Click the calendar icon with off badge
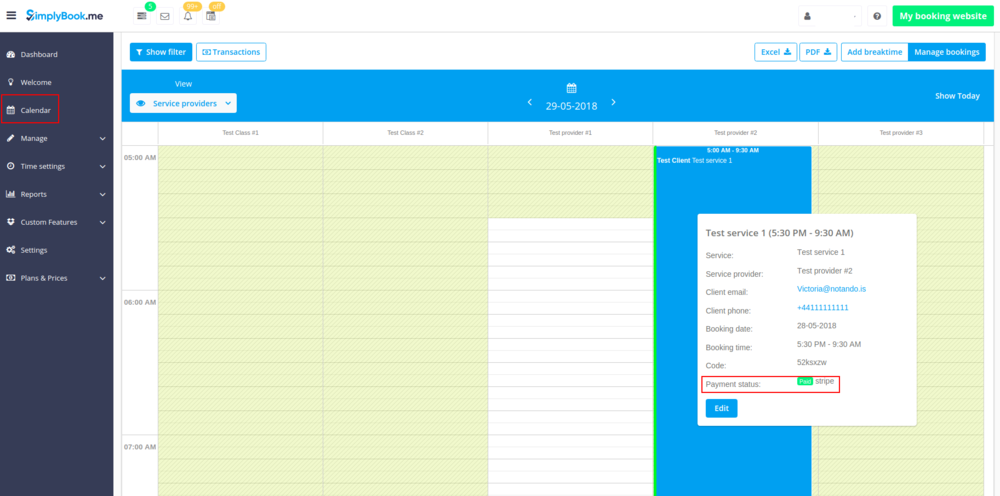 211,17
